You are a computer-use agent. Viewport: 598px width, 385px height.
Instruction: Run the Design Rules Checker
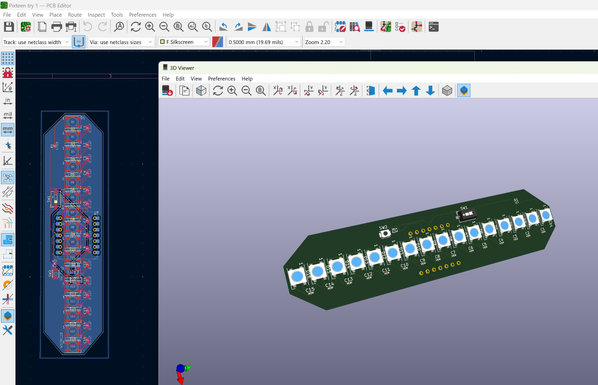400,27
